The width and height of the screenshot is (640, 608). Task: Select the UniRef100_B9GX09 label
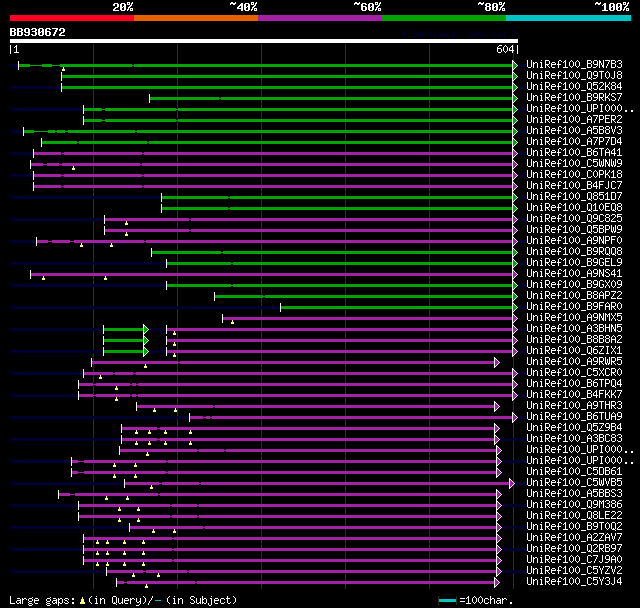click(574, 285)
